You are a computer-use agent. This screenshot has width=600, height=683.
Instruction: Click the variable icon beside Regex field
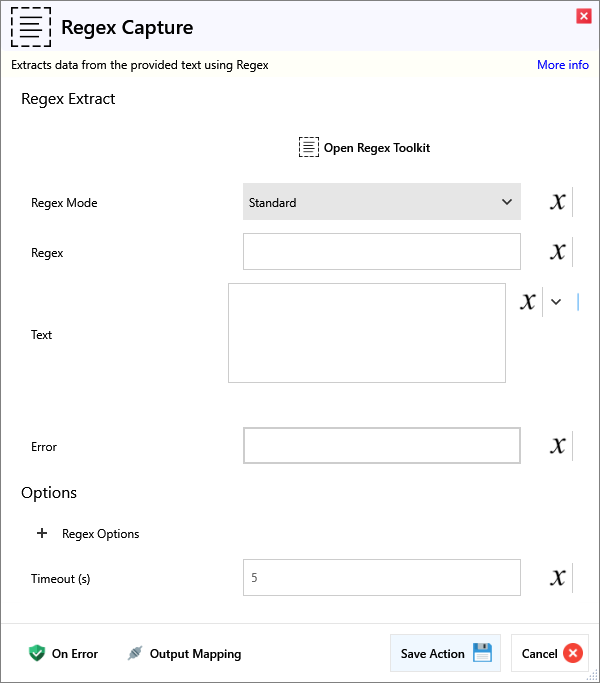557,252
